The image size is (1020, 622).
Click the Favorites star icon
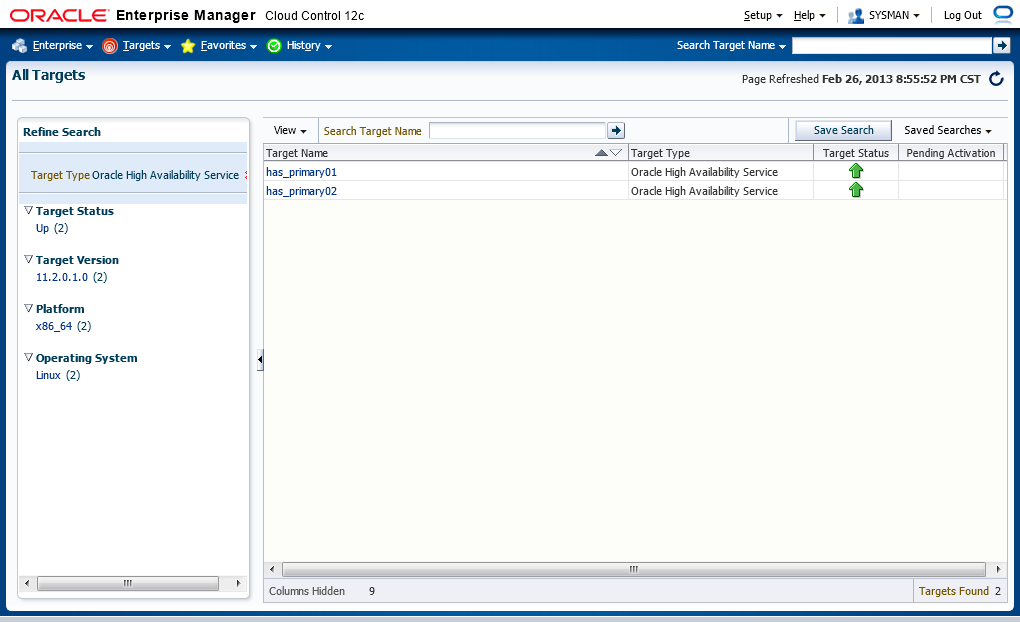click(x=188, y=46)
